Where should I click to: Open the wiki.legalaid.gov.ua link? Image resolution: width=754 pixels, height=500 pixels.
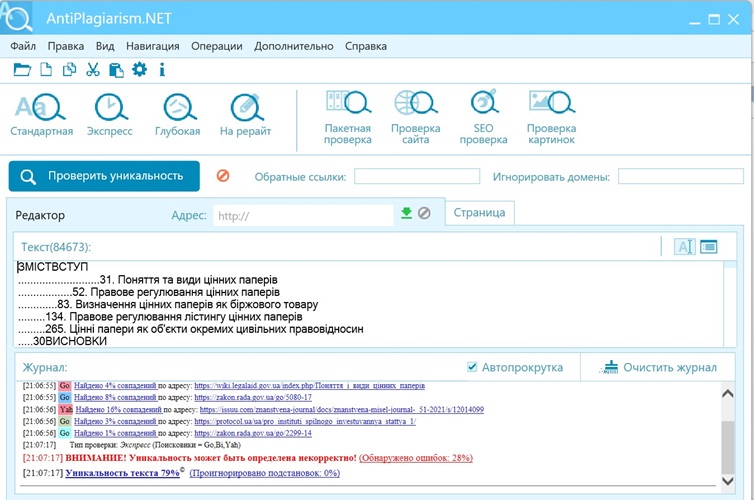[310, 386]
